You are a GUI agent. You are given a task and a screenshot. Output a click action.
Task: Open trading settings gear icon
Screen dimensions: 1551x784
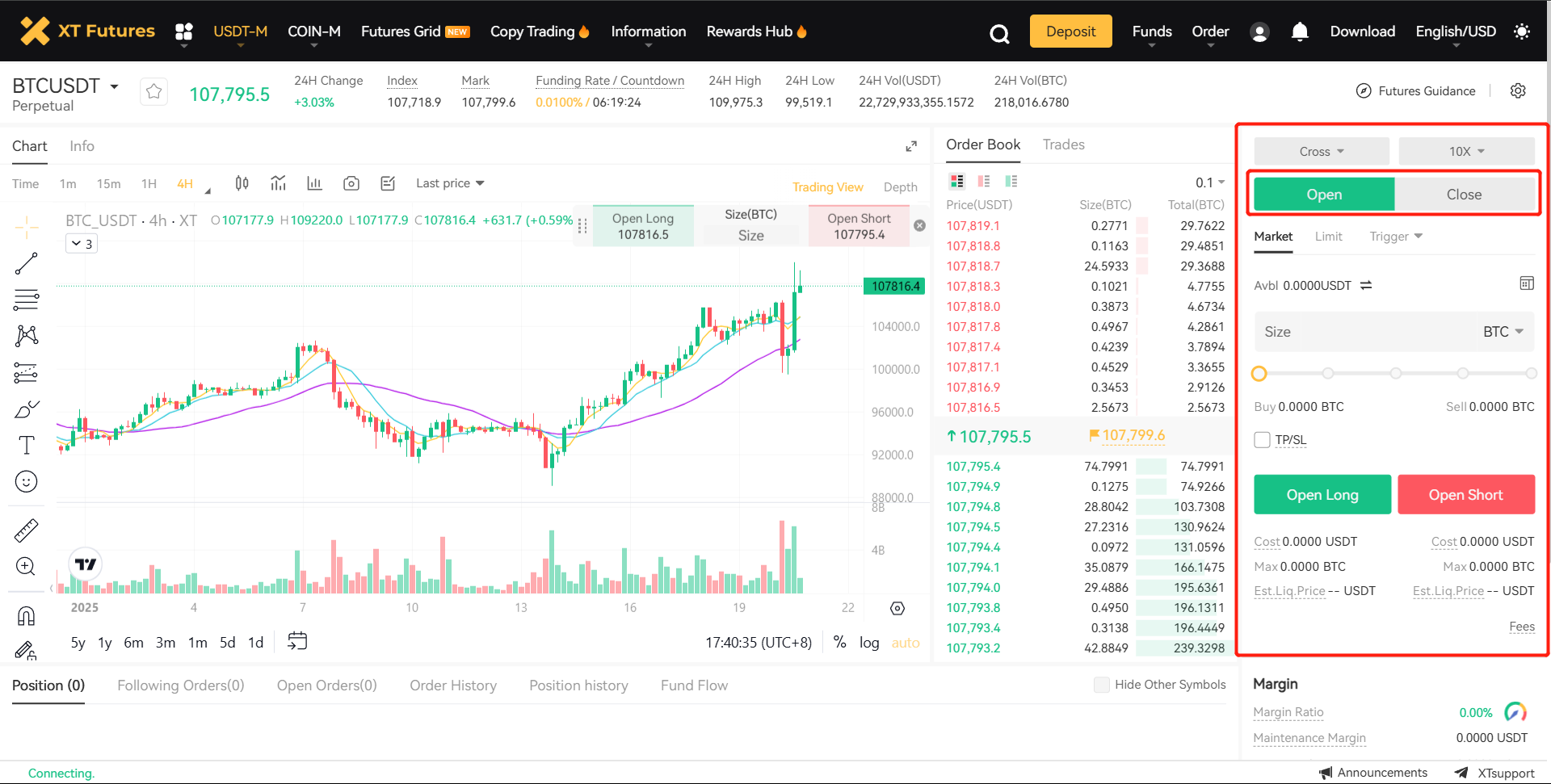[x=1518, y=90]
